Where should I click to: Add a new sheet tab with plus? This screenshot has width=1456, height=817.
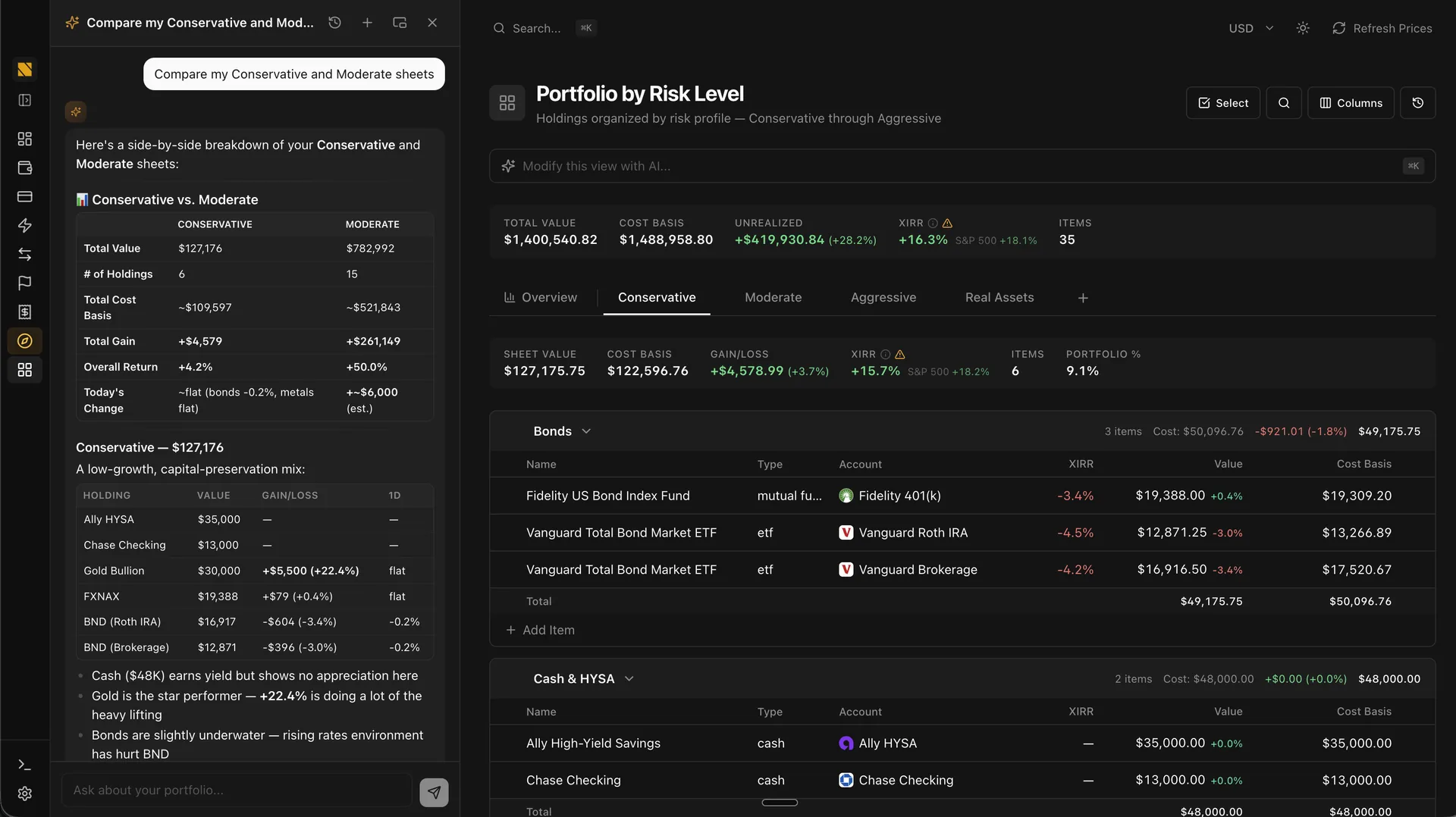[1083, 298]
